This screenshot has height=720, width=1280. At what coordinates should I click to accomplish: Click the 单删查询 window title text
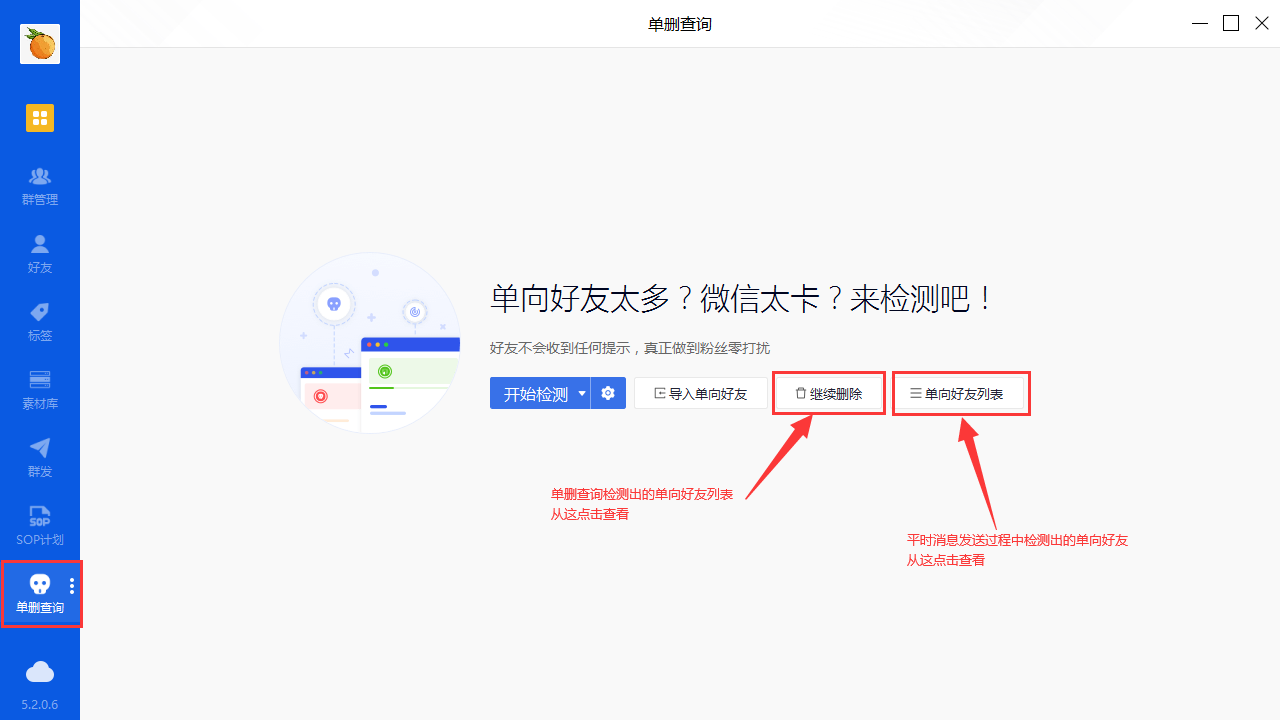[x=680, y=24]
